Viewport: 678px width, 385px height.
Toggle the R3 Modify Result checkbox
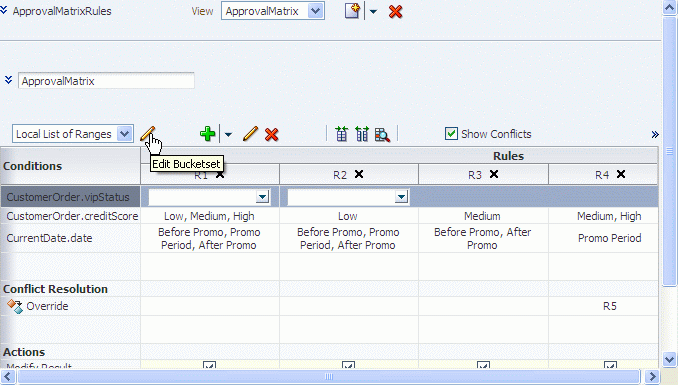coord(483,366)
